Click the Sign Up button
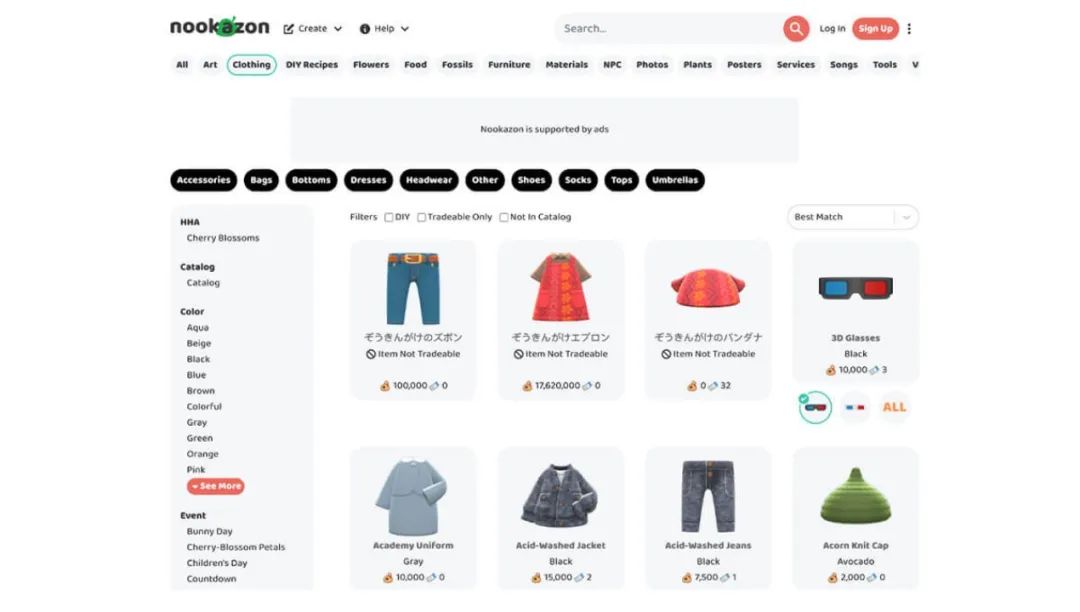 coord(875,28)
